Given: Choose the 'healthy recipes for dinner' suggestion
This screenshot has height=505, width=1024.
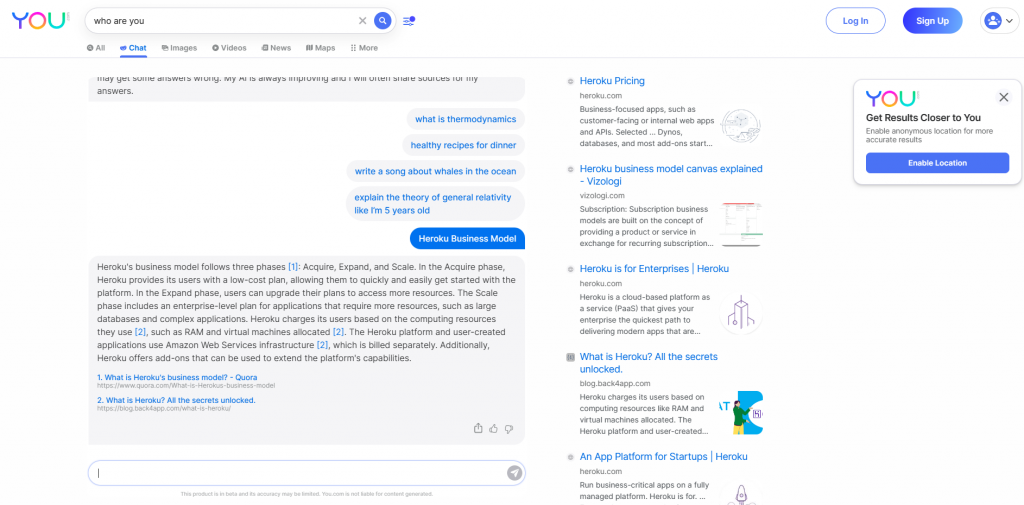Looking at the screenshot, I should (x=464, y=145).
